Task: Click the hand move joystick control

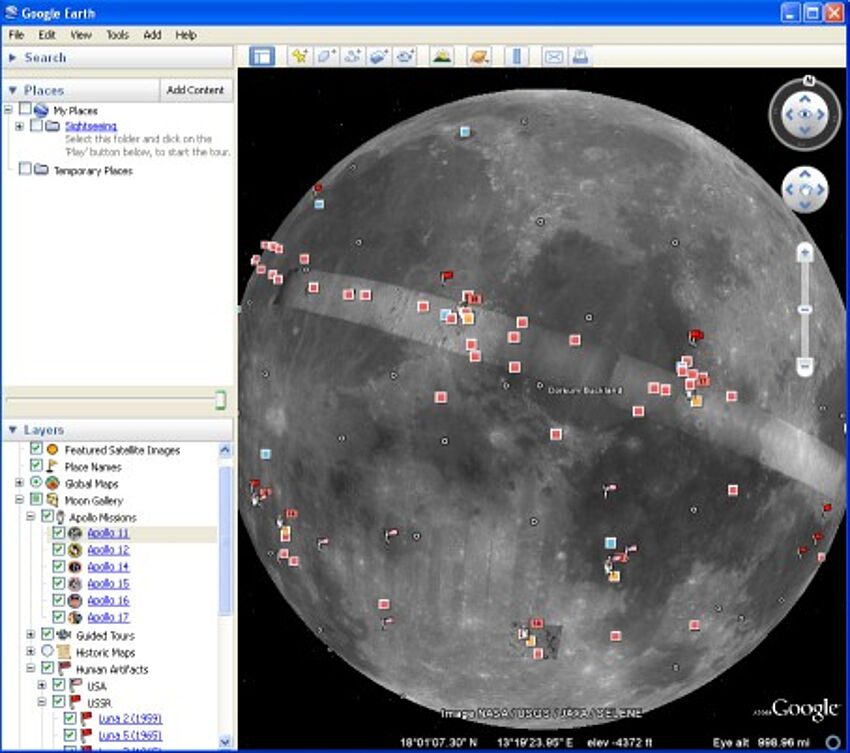Action: [805, 190]
